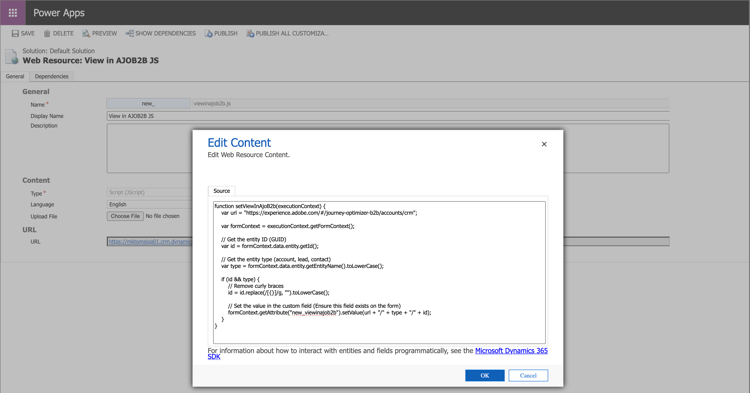The height and width of the screenshot is (393, 750).
Task: Open the Language dropdown showing English
Action: [150, 205]
